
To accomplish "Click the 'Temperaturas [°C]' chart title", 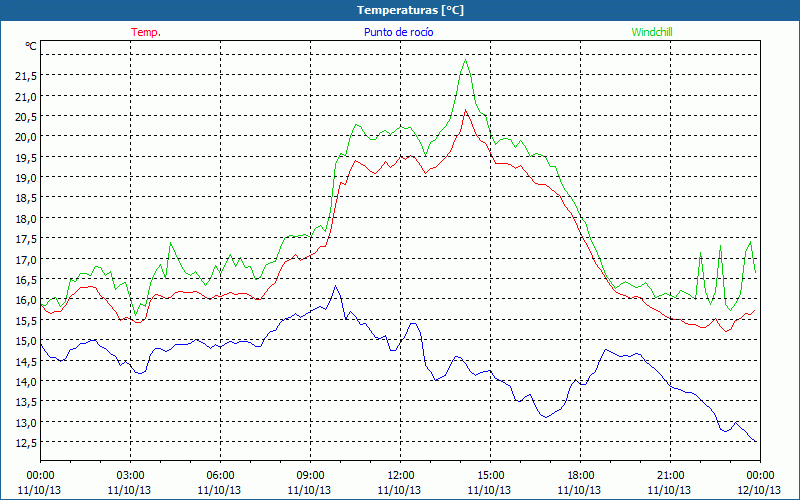I will (x=410, y=10).
